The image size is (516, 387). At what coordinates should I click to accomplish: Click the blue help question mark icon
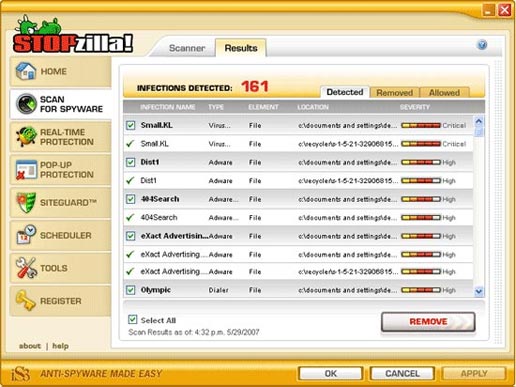point(482,45)
